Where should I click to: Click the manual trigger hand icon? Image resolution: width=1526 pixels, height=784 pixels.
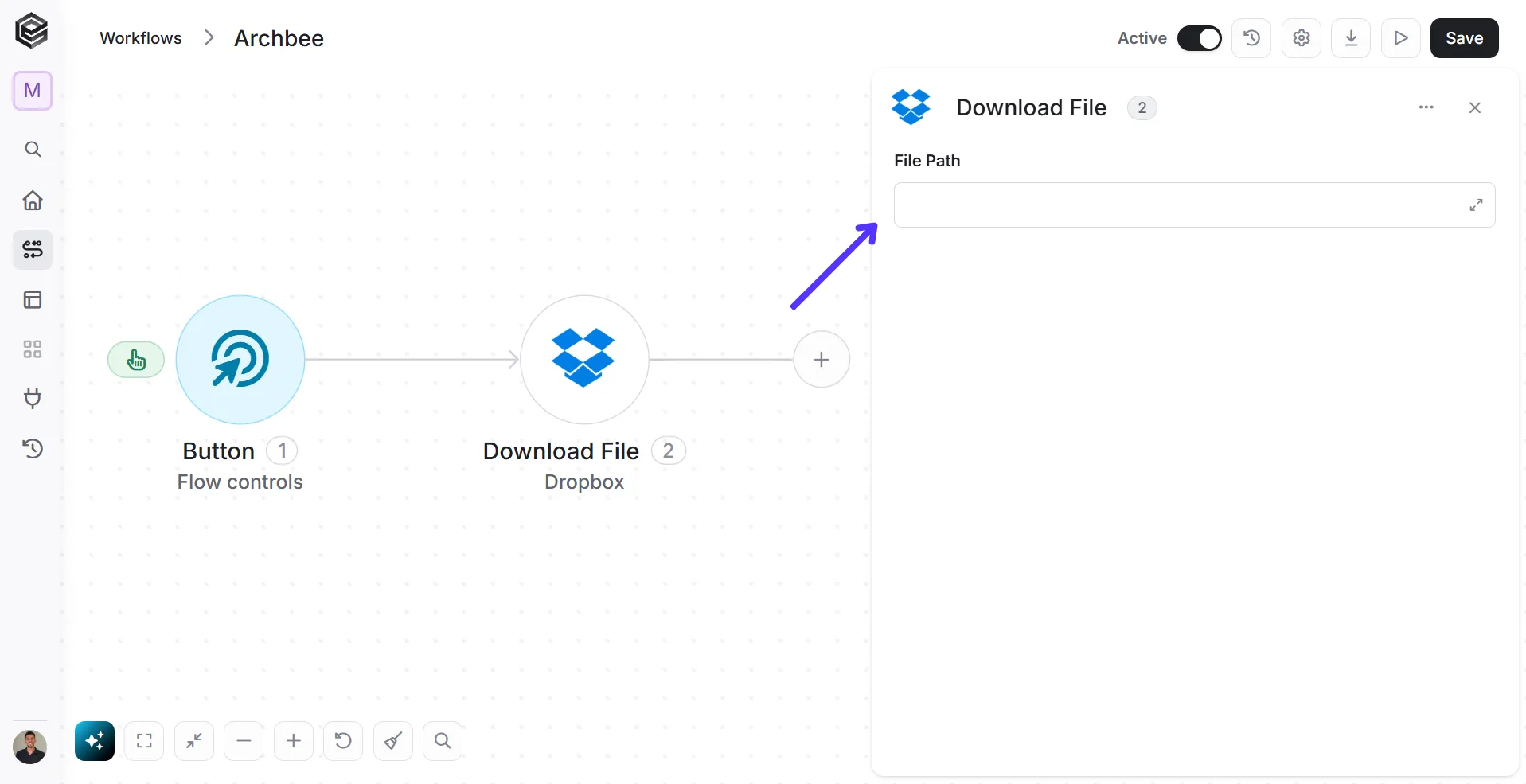[136, 360]
